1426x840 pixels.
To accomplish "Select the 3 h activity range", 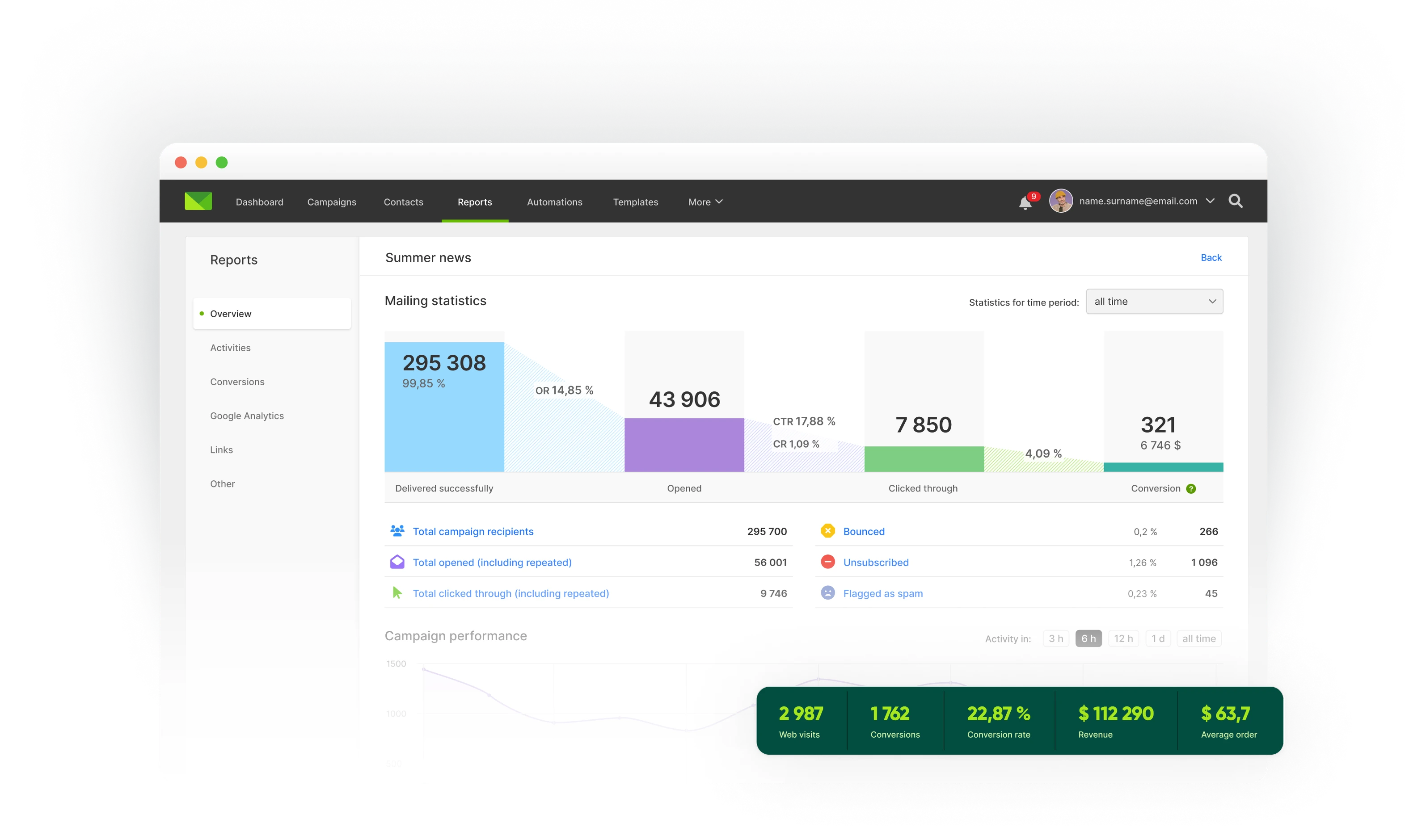I will [1055, 638].
